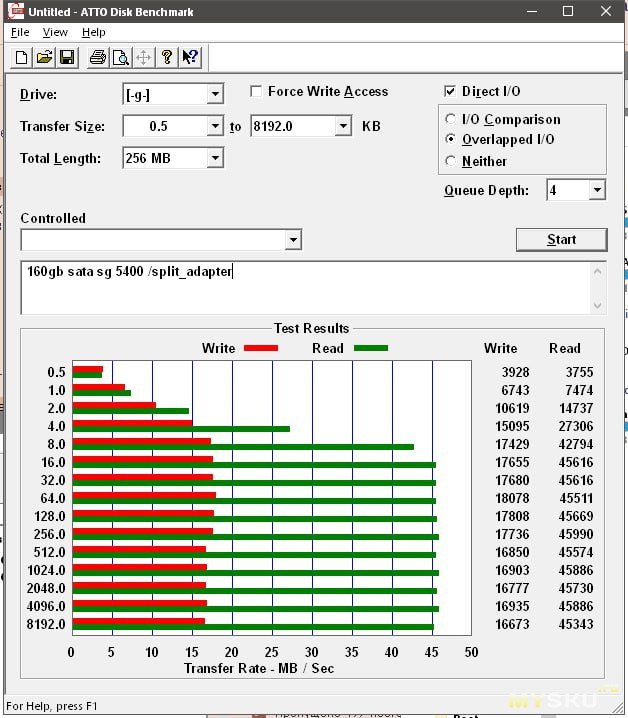Activate the context help pointer icon
The height and width of the screenshot is (718, 628).
[x=190, y=57]
